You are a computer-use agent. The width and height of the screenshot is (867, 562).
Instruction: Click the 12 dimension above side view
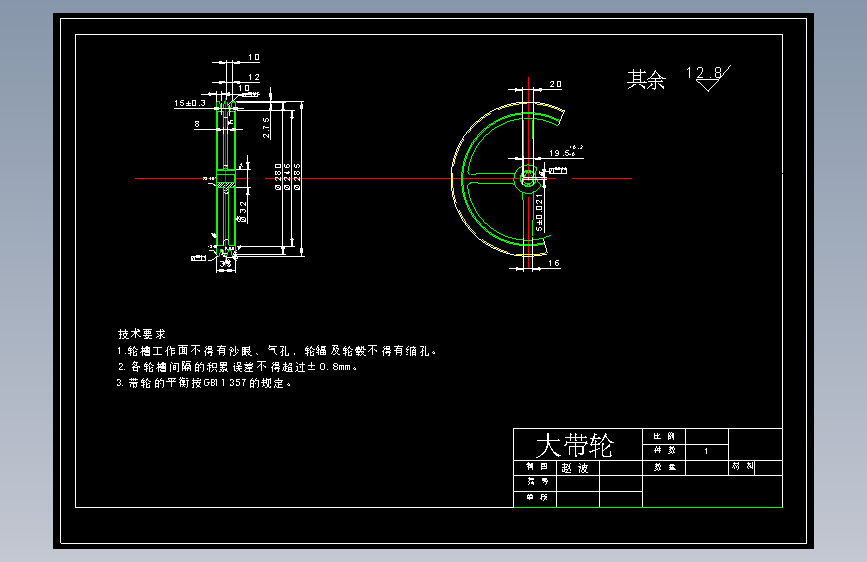point(254,77)
